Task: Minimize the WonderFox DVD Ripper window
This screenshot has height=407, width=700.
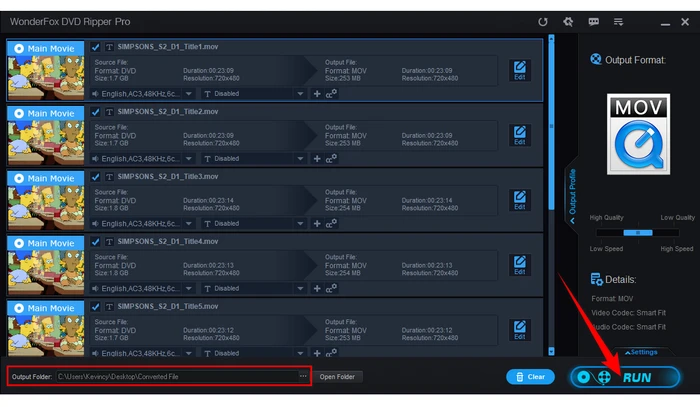Action: coord(665,23)
